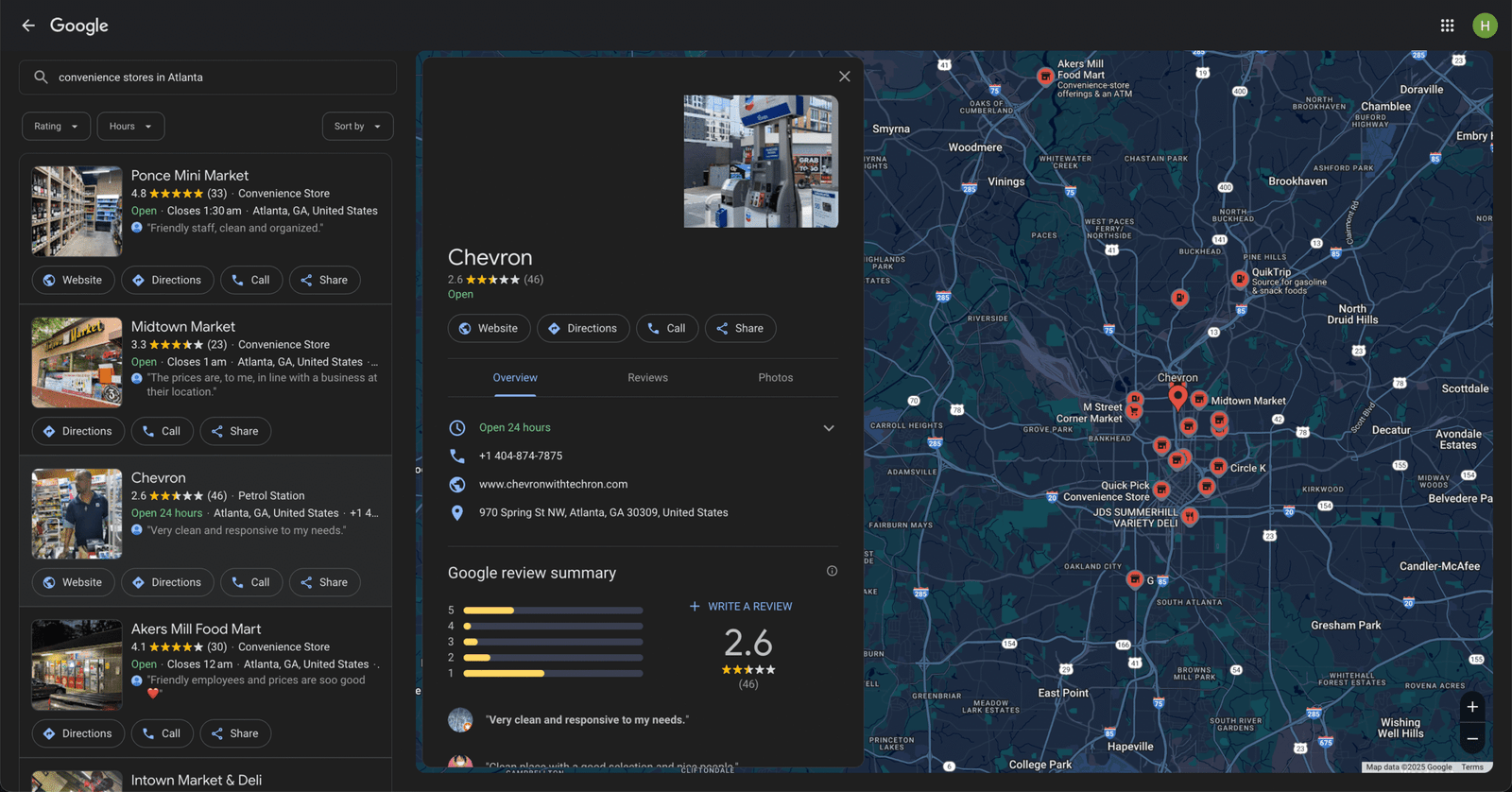The width and height of the screenshot is (1512, 792).
Task: Get Directions to Ponce Mini Market
Action: tap(167, 281)
